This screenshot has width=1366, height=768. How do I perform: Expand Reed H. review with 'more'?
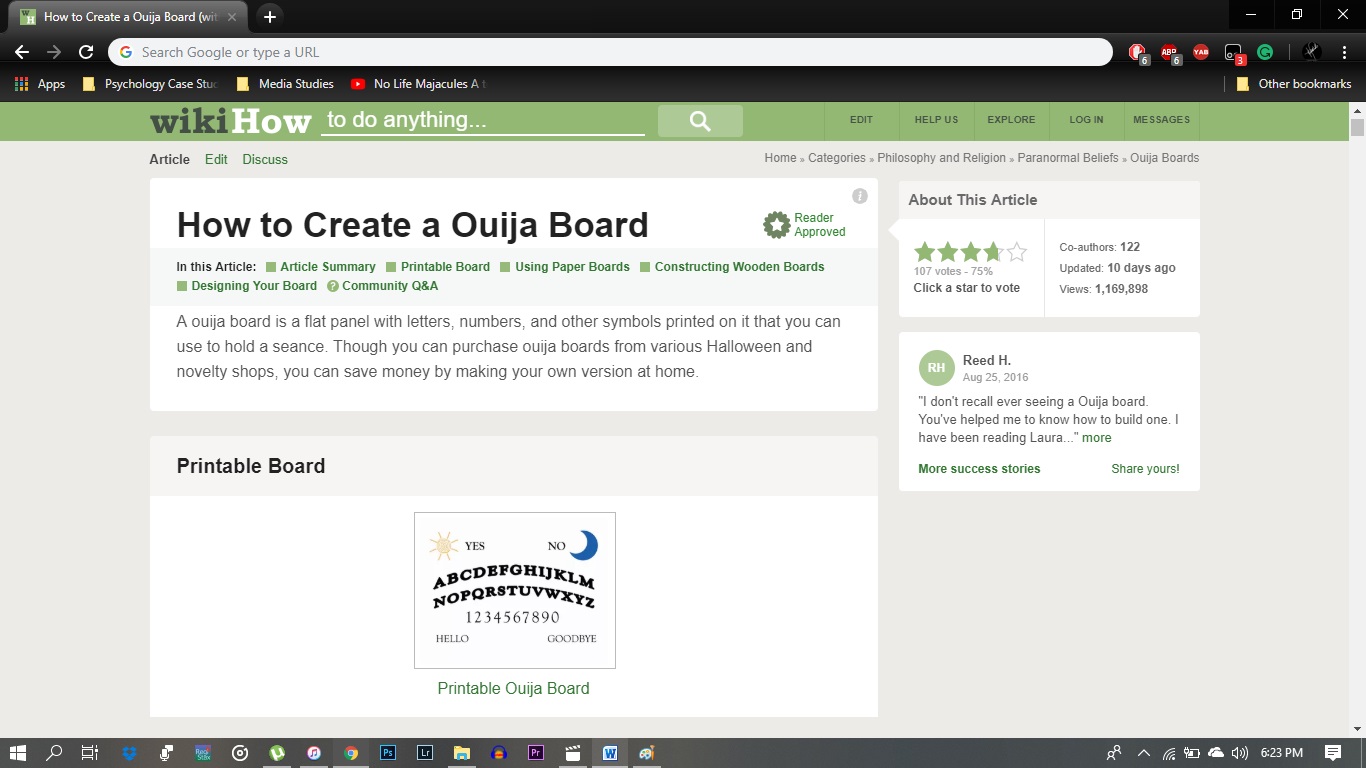[1097, 438]
